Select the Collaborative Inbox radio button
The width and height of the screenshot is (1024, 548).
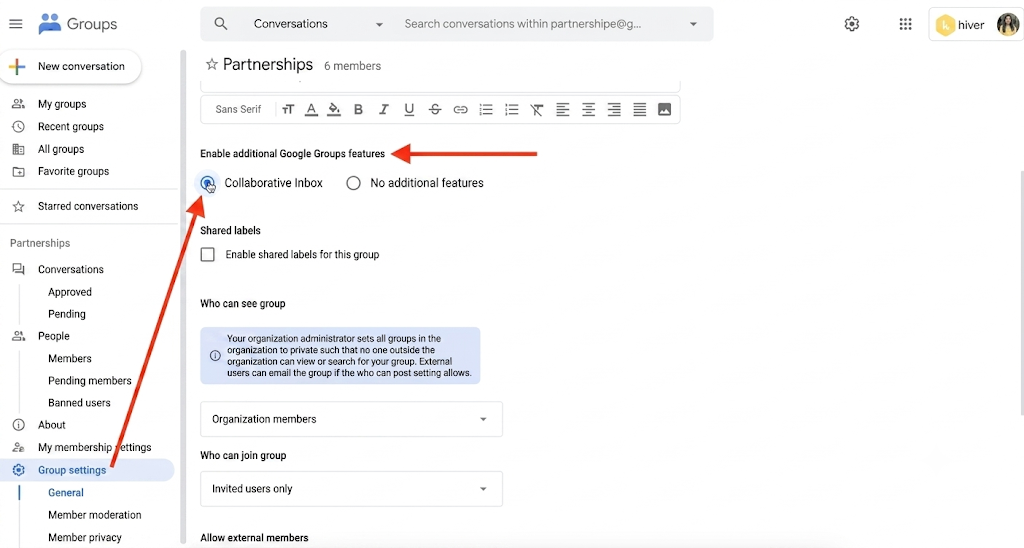[208, 183]
